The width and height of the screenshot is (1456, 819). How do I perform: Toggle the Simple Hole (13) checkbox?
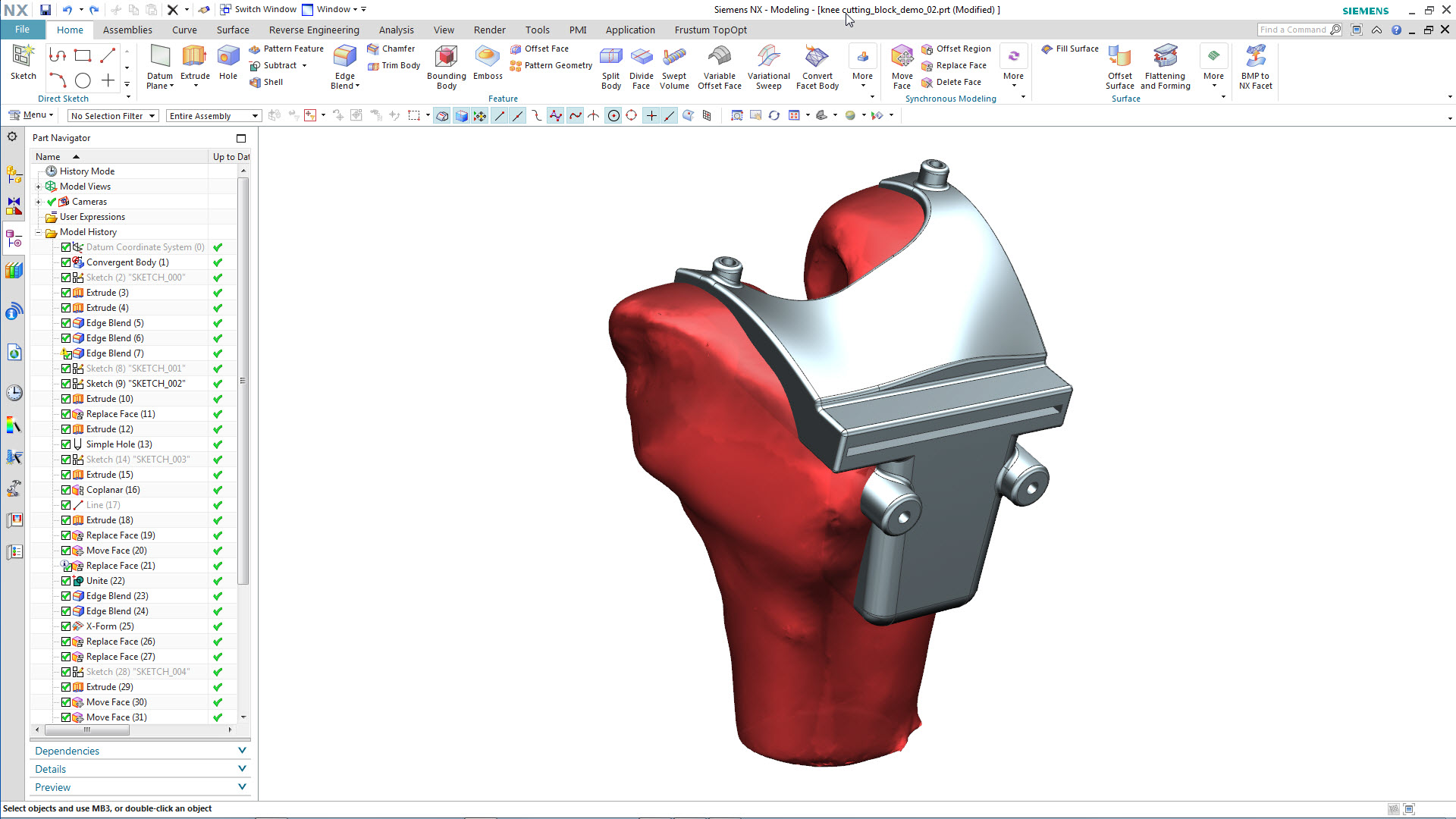pyautogui.click(x=66, y=444)
